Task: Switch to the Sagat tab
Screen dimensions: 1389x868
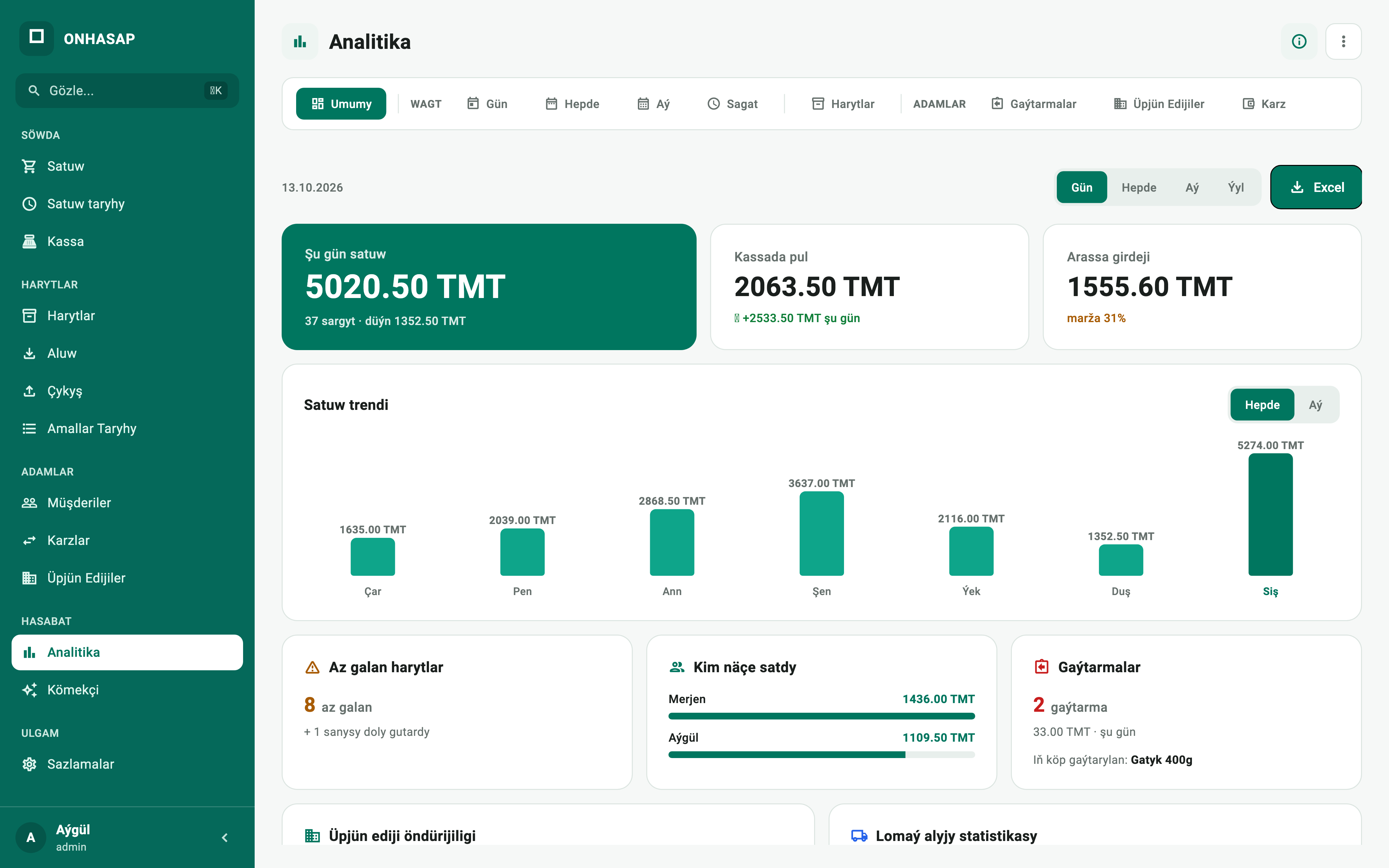Action: pos(733,104)
